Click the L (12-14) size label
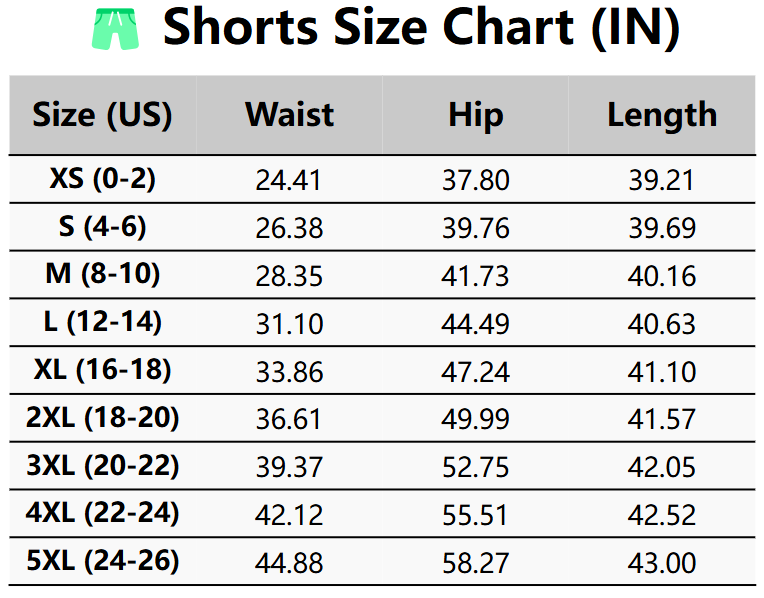Image resolution: width=764 pixels, height=598 pixels. [x=102, y=323]
